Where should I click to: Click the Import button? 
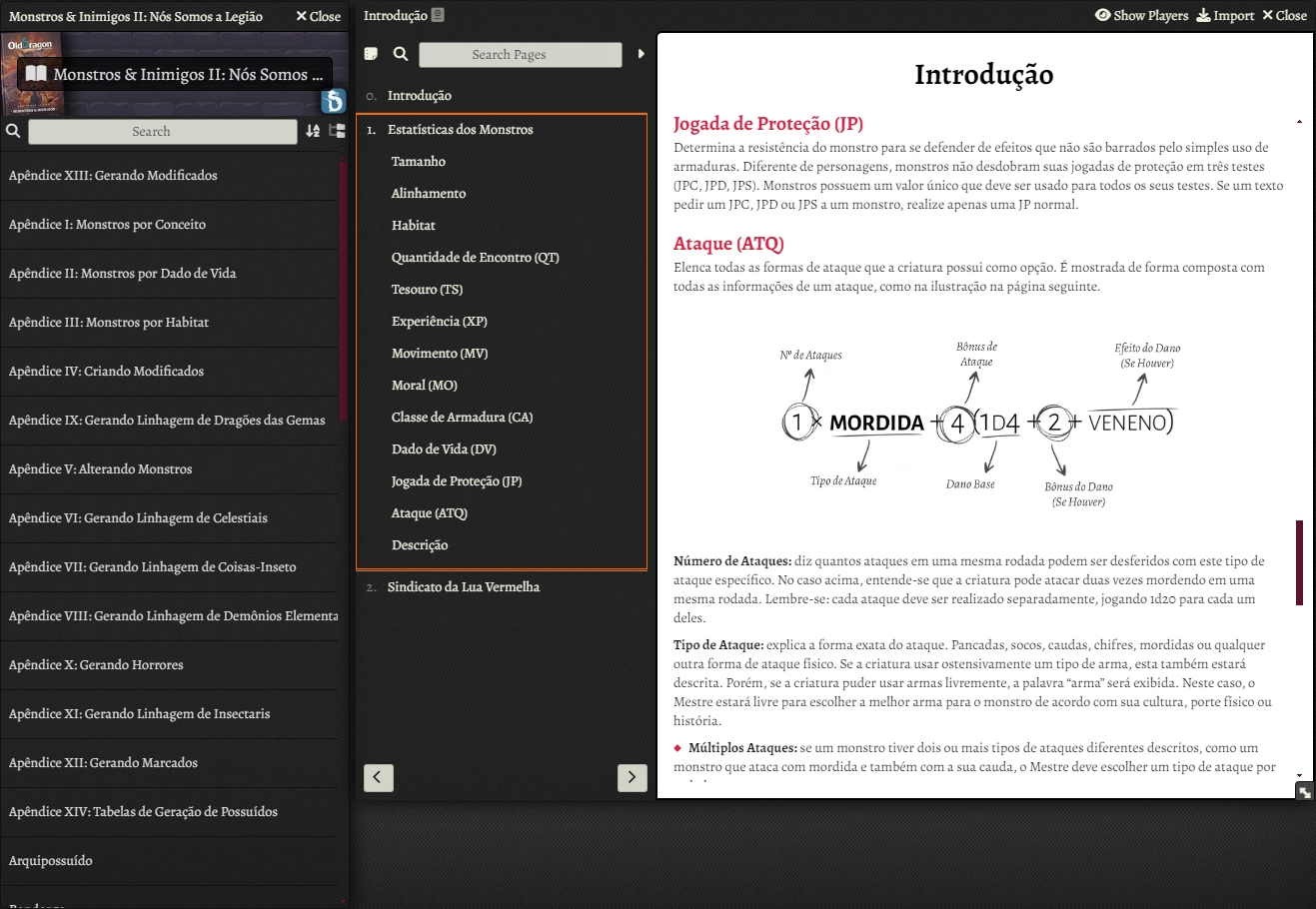pyautogui.click(x=1226, y=15)
